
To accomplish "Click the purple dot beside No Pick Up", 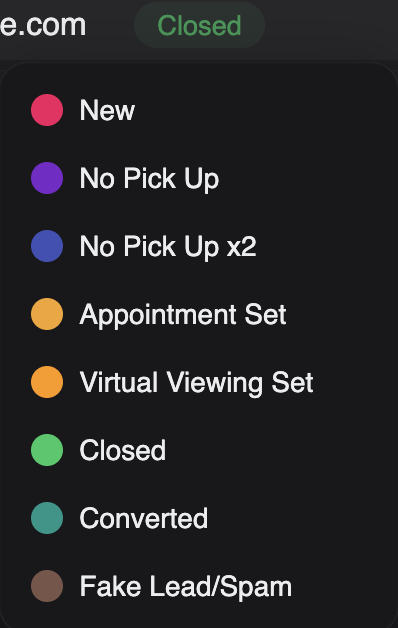I will [47, 178].
